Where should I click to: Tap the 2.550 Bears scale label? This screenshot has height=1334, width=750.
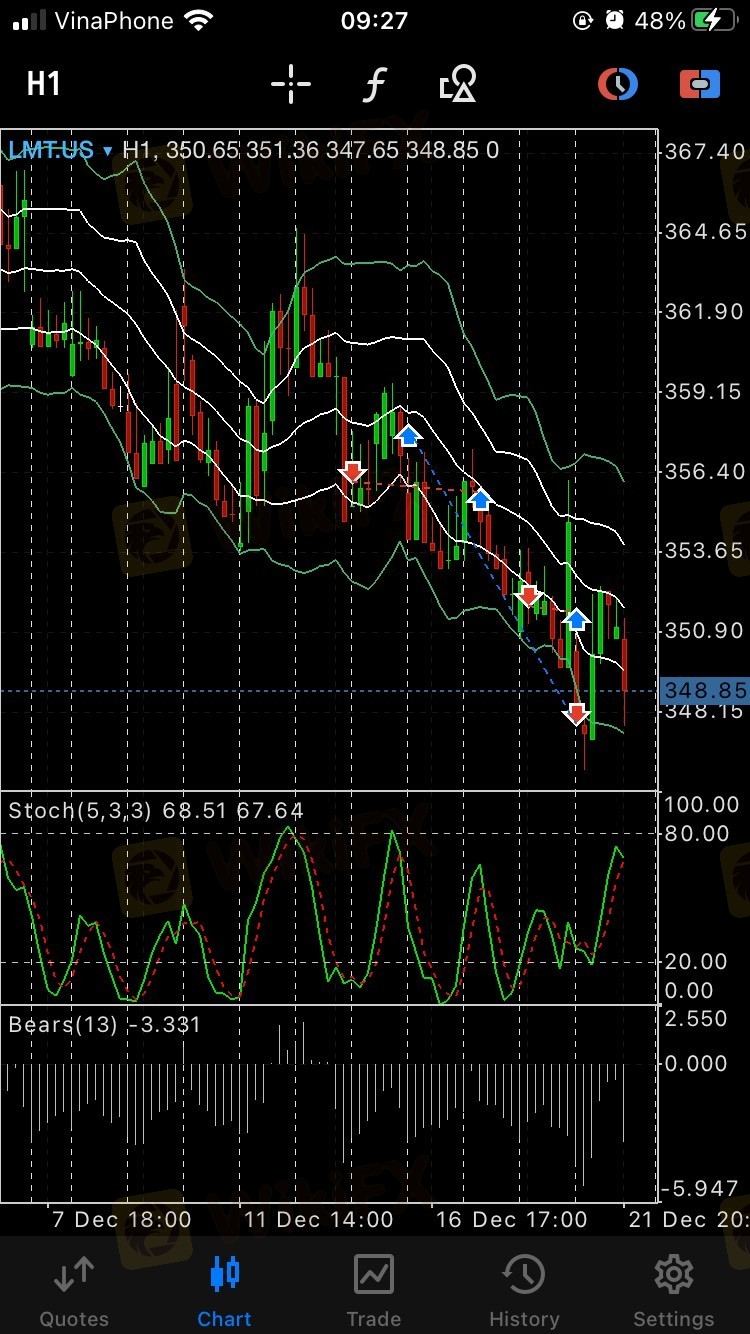[697, 1019]
